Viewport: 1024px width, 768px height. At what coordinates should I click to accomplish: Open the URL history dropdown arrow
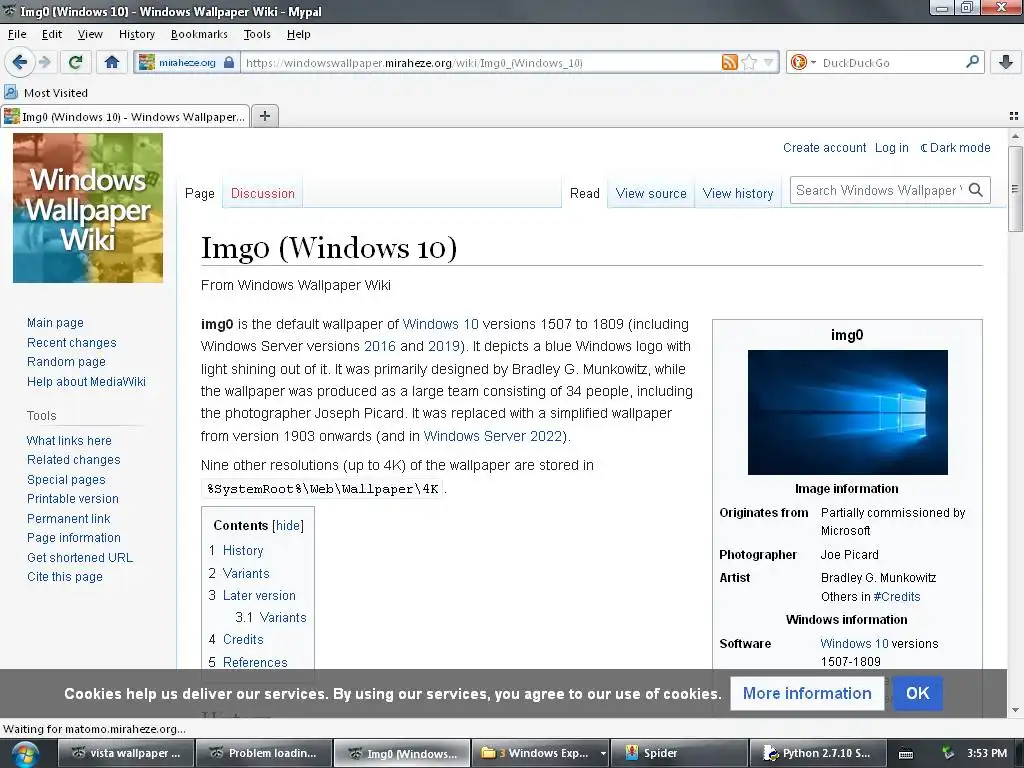(769, 63)
